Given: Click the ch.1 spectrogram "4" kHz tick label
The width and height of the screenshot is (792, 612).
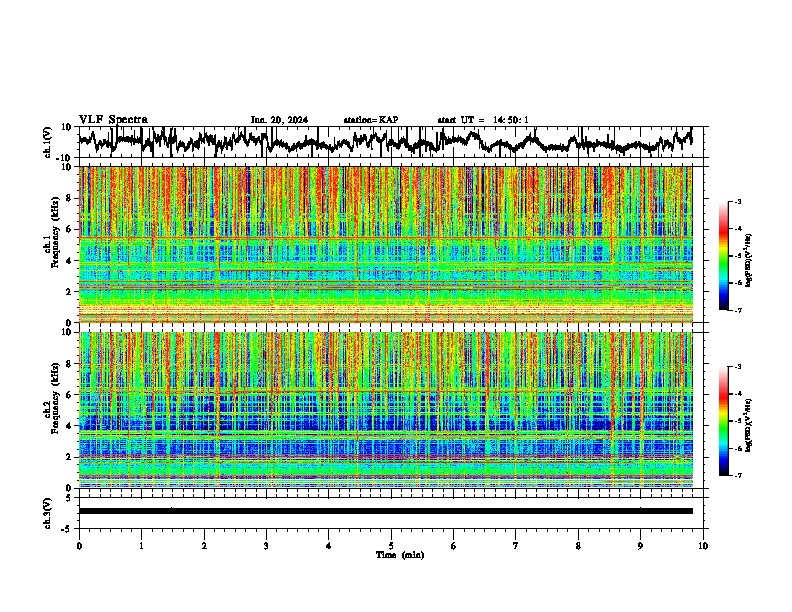Looking at the screenshot, I should click(x=70, y=261).
